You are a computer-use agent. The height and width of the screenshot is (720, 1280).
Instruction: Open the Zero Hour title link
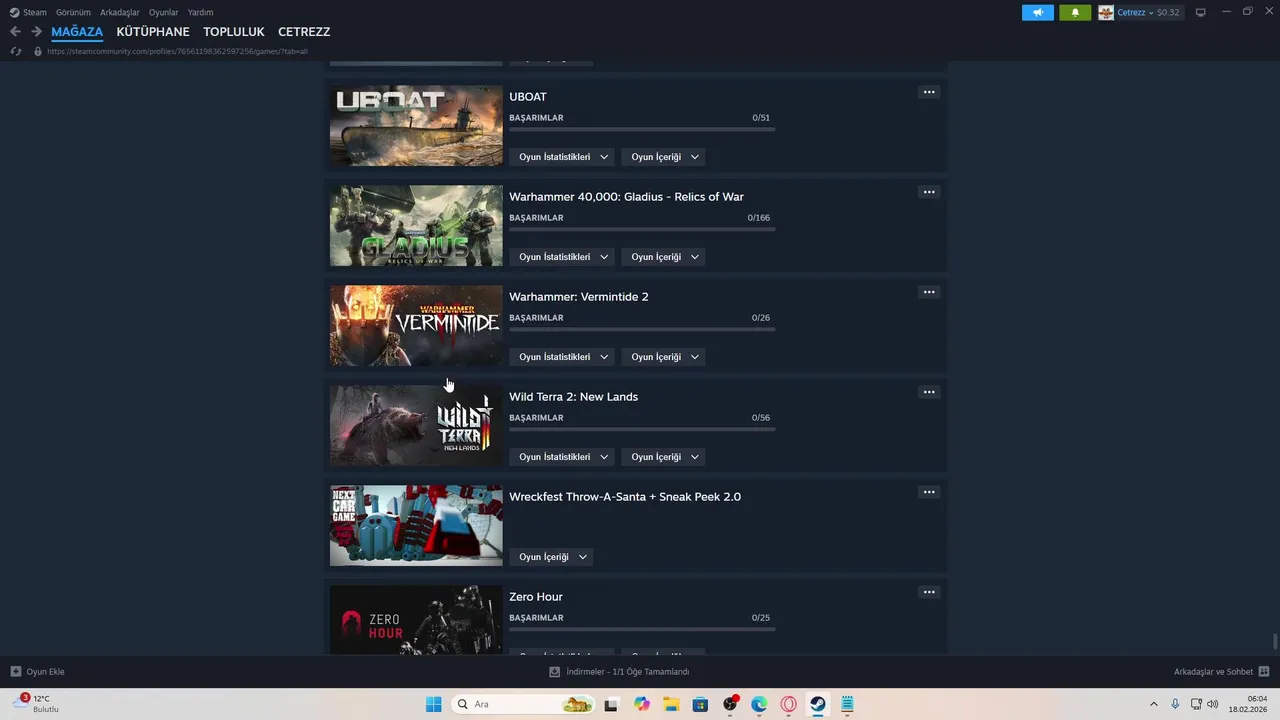[x=536, y=597]
